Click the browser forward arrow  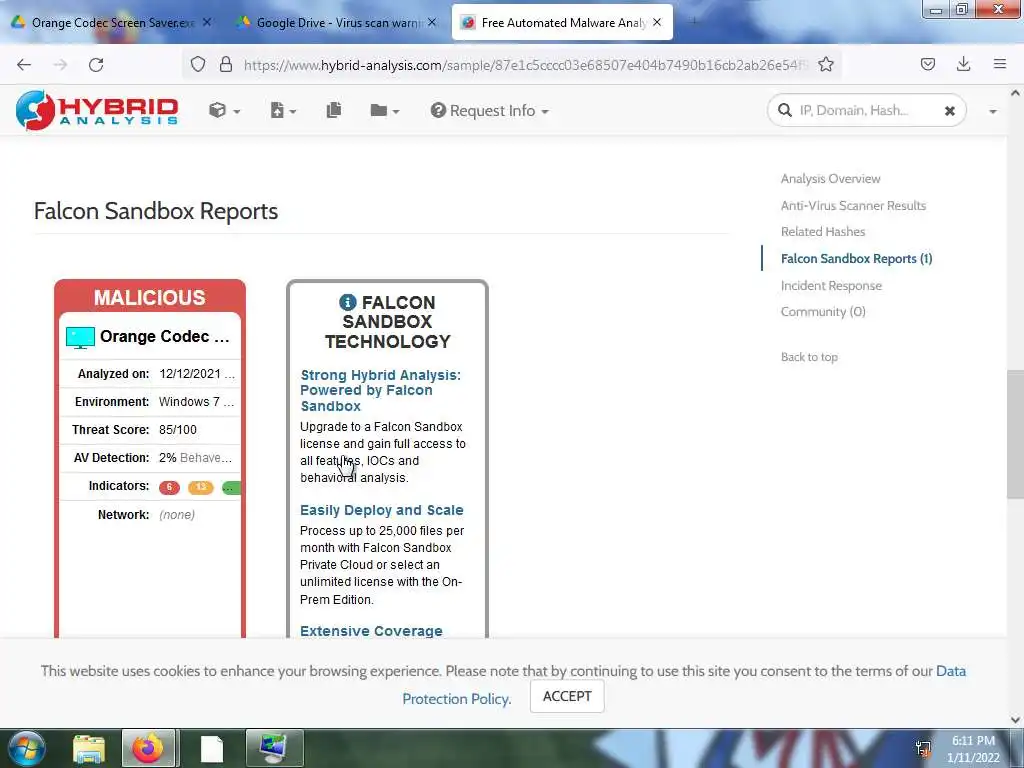pos(60,65)
